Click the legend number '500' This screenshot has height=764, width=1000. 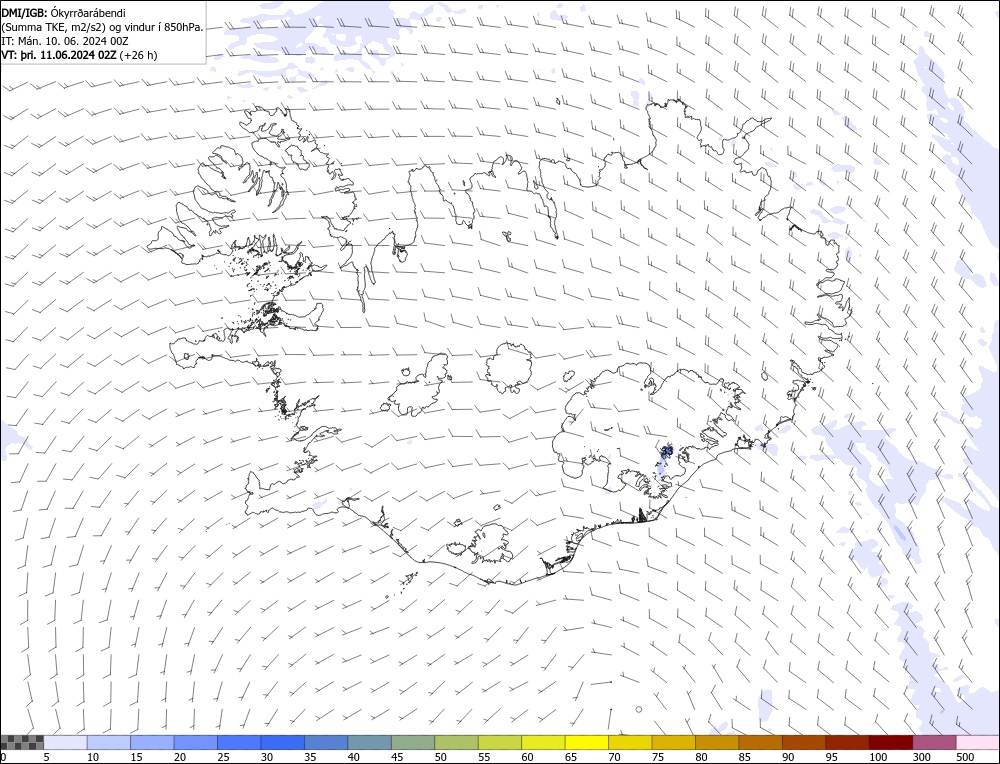(x=965, y=757)
